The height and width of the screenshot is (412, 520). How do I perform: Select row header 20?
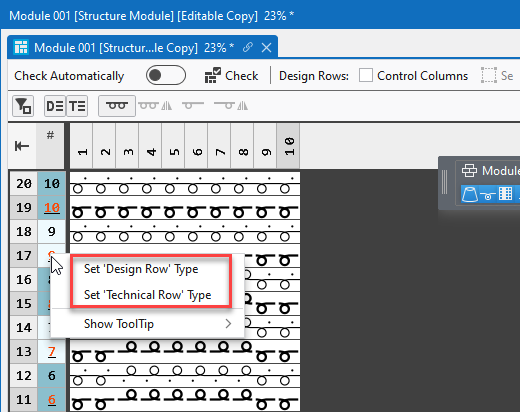click(24, 183)
